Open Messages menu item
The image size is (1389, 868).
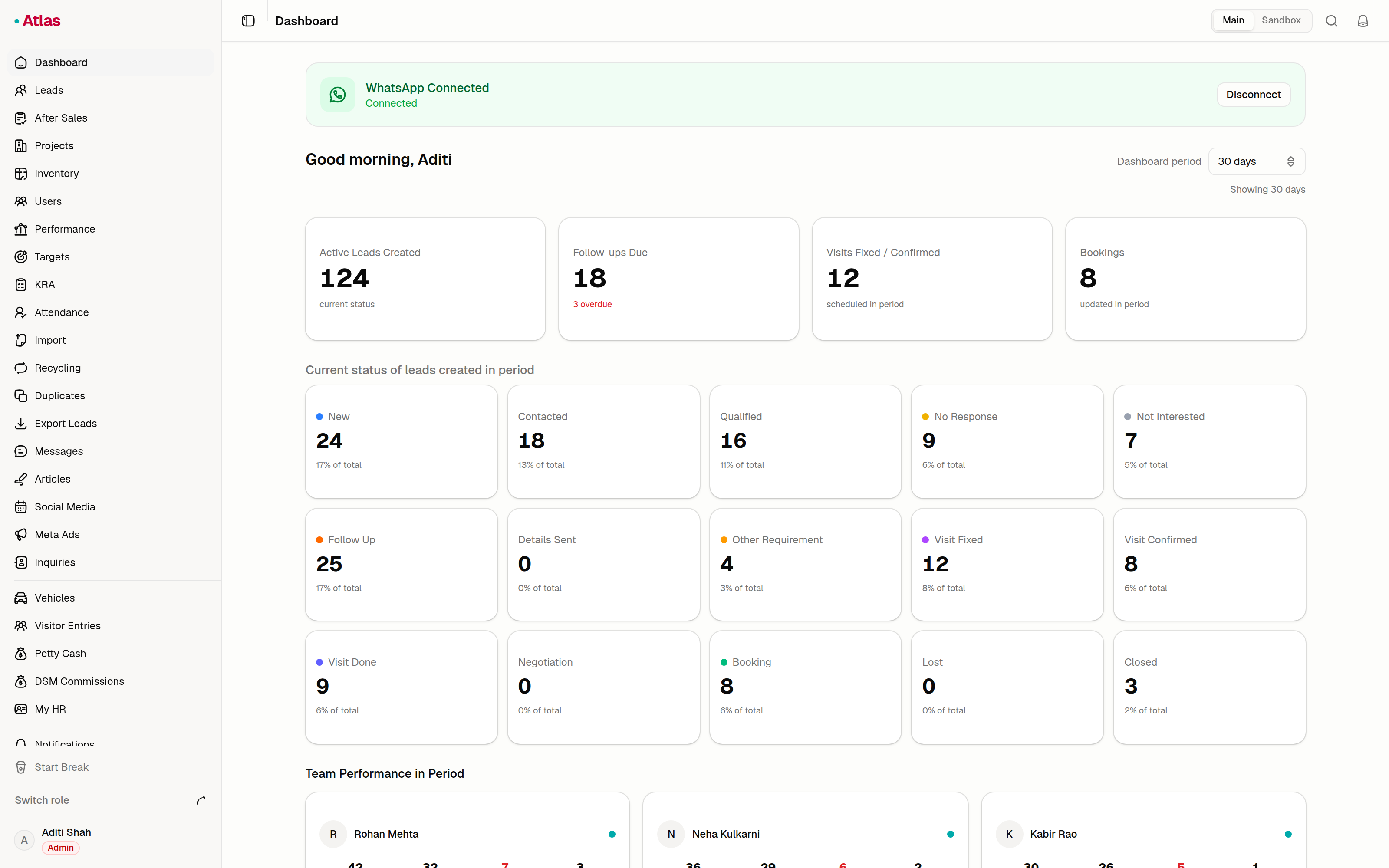(x=111, y=451)
